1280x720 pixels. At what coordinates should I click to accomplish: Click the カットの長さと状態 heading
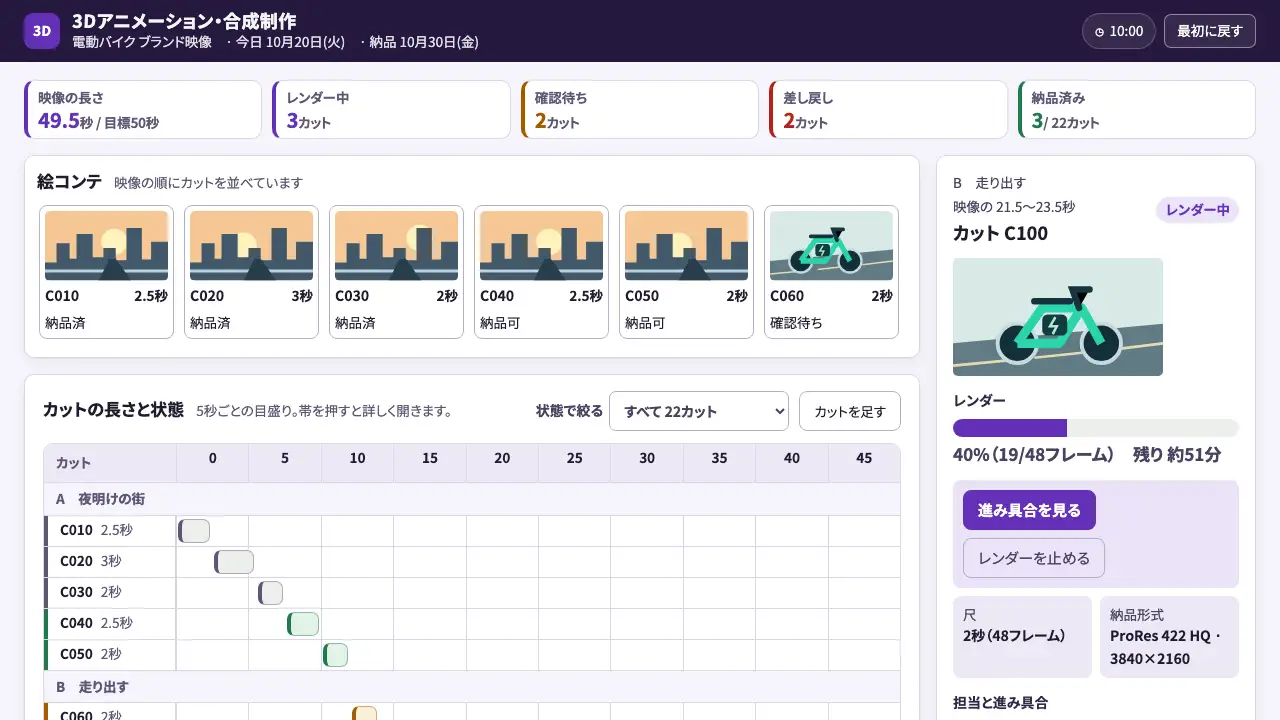tap(113, 410)
